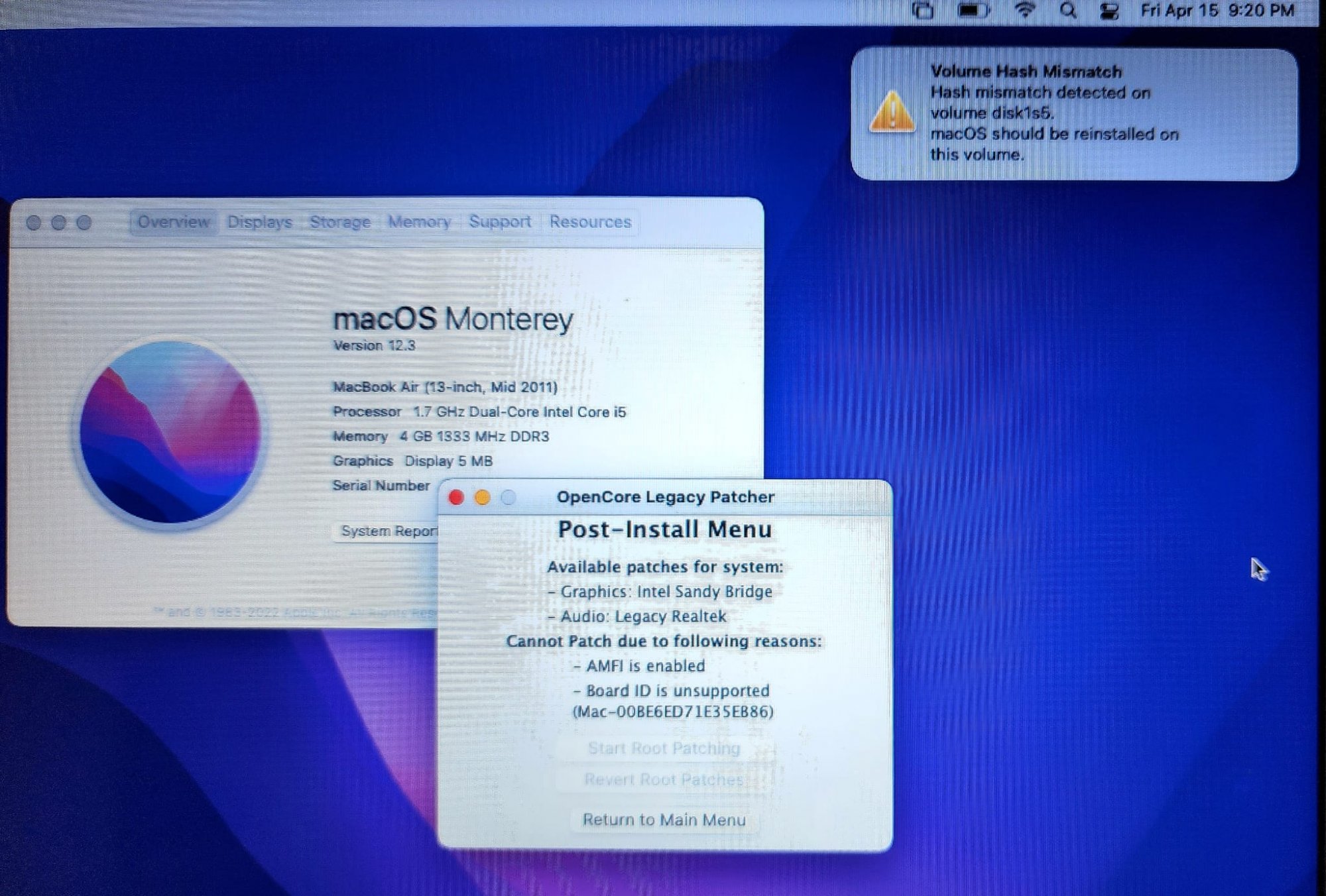Click the yellow warning triangle icon

coord(892,113)
